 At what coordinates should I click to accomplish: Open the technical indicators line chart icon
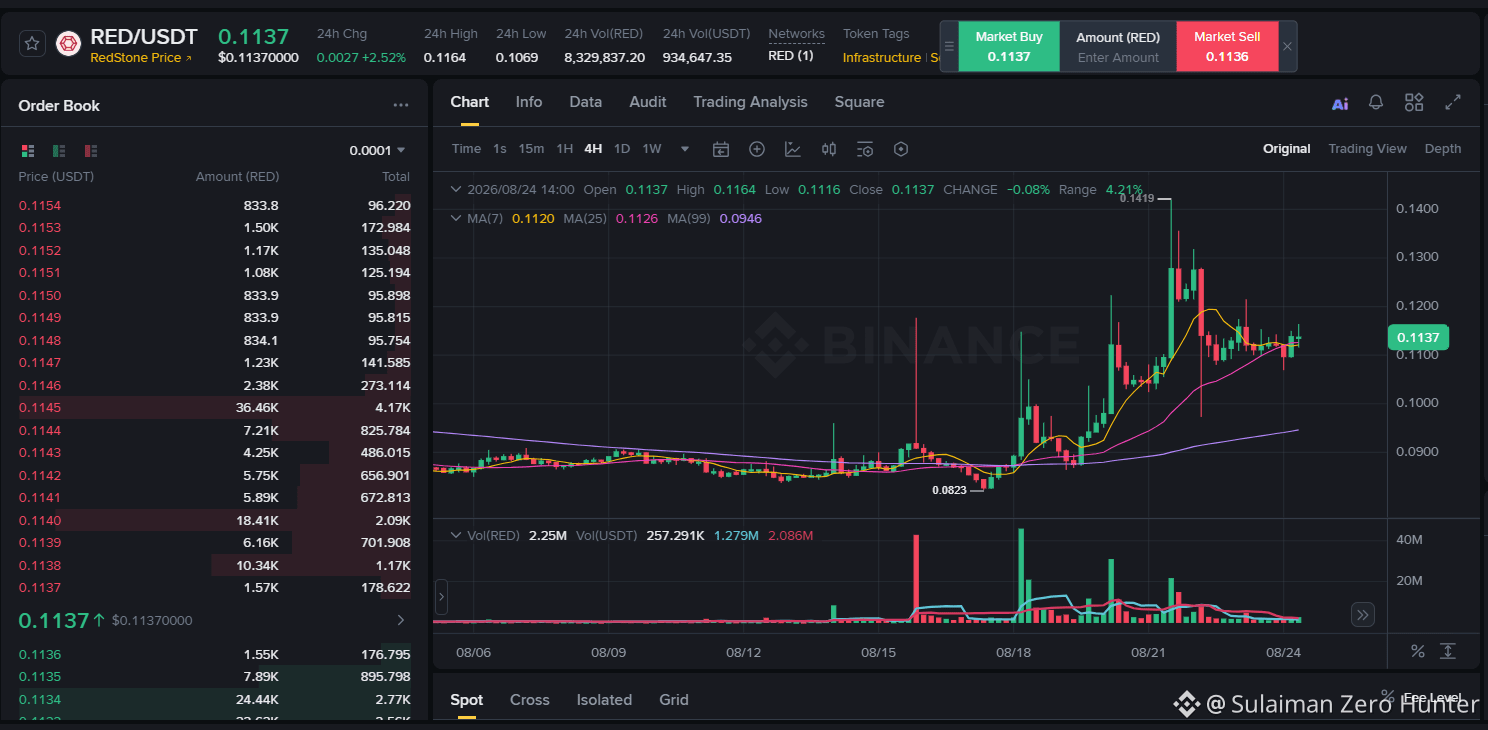coord(793,149)
